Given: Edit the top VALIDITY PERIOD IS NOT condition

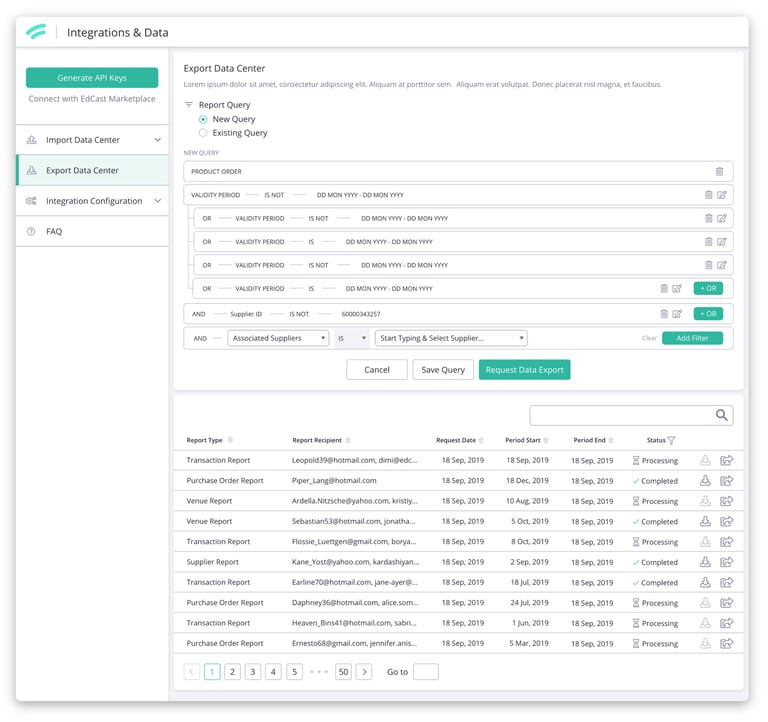Looking at the screenshot, I should tap(722, 195).
